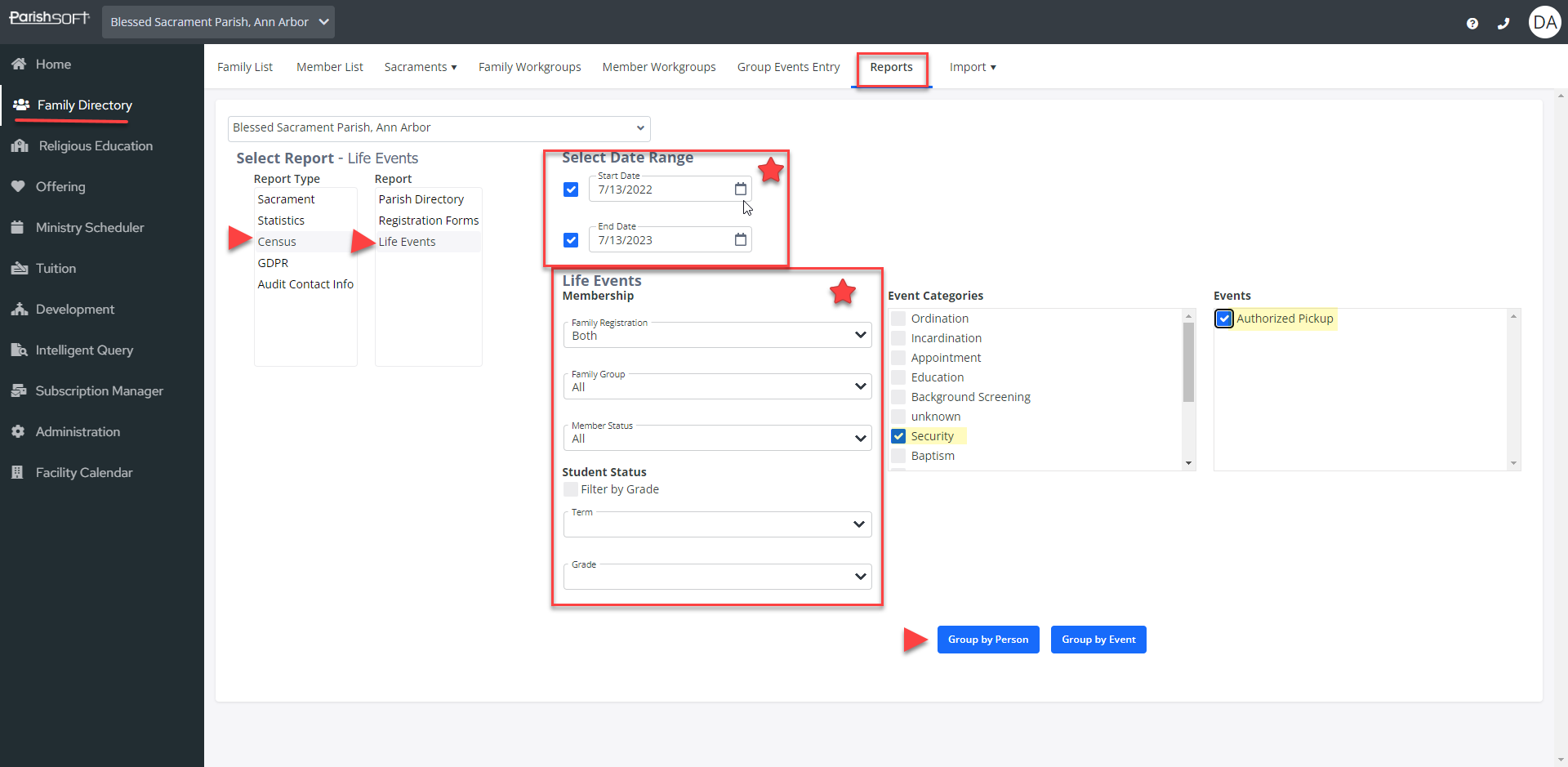Expand the Import menu
Screen dimensions: 1568x767
coord(973,67)
